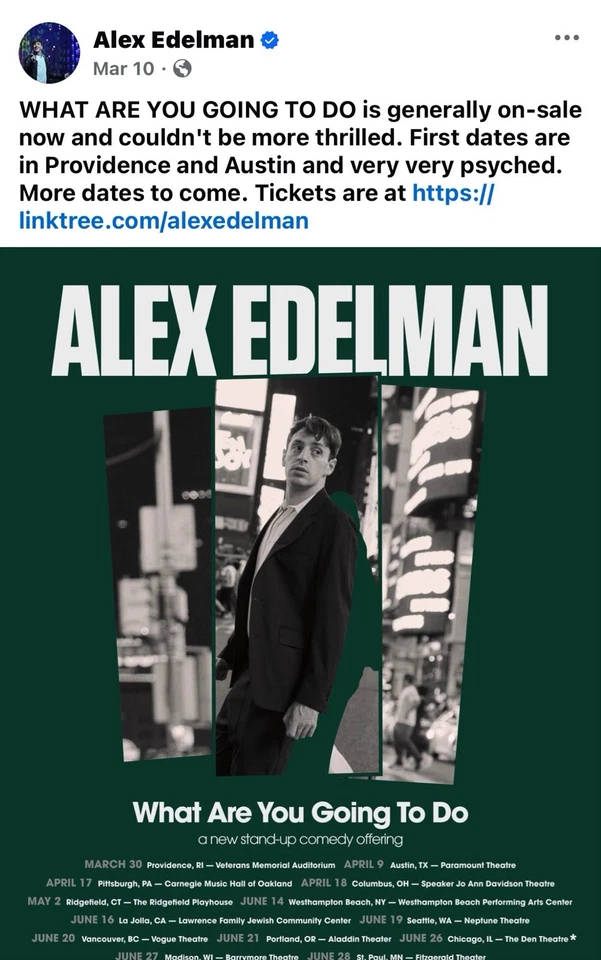
Task: Select the June 14 Westhampton Beach date
Action: tap(410, 901)
